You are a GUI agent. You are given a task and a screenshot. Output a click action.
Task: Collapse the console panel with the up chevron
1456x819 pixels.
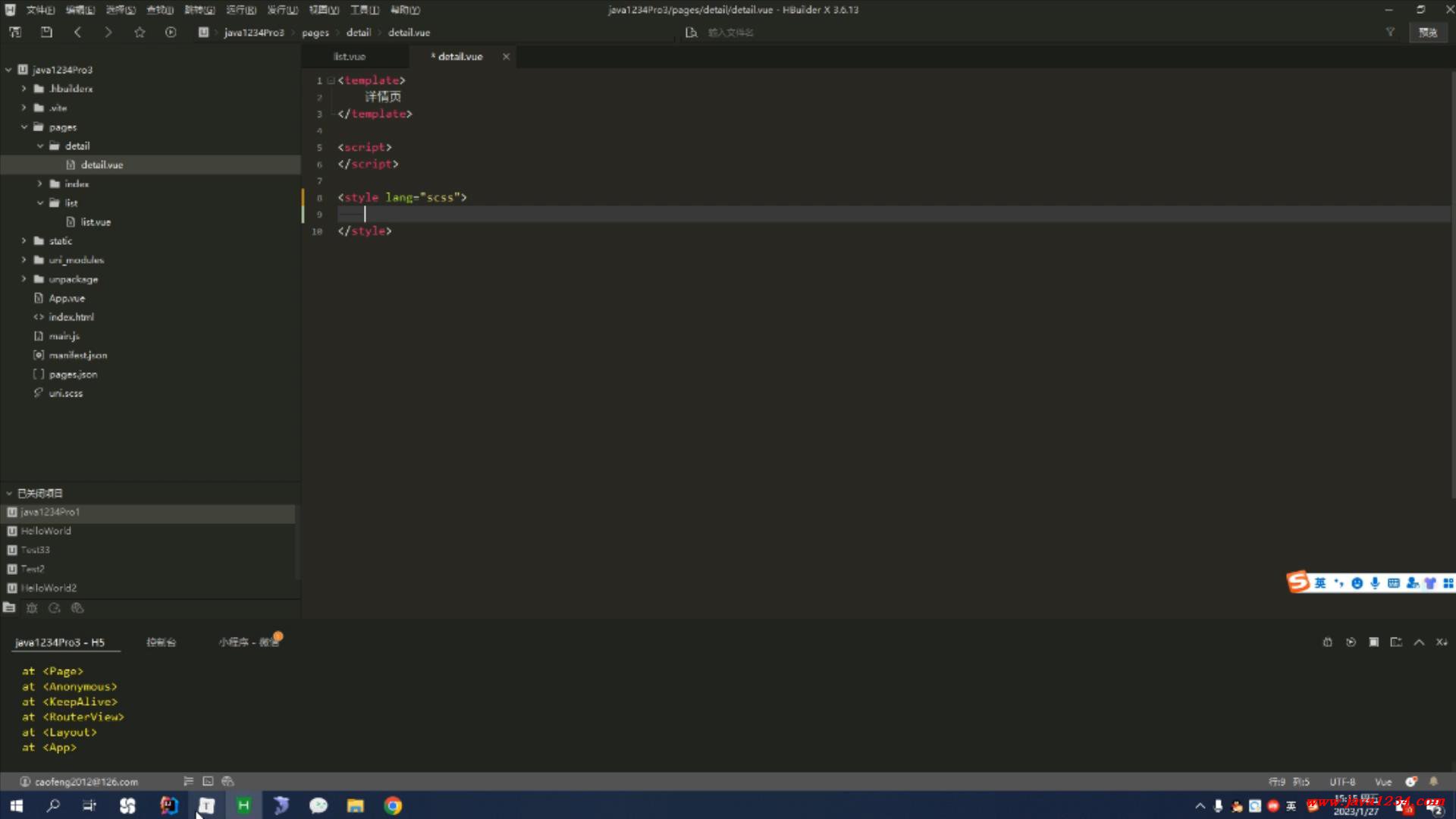[1419, 642]
